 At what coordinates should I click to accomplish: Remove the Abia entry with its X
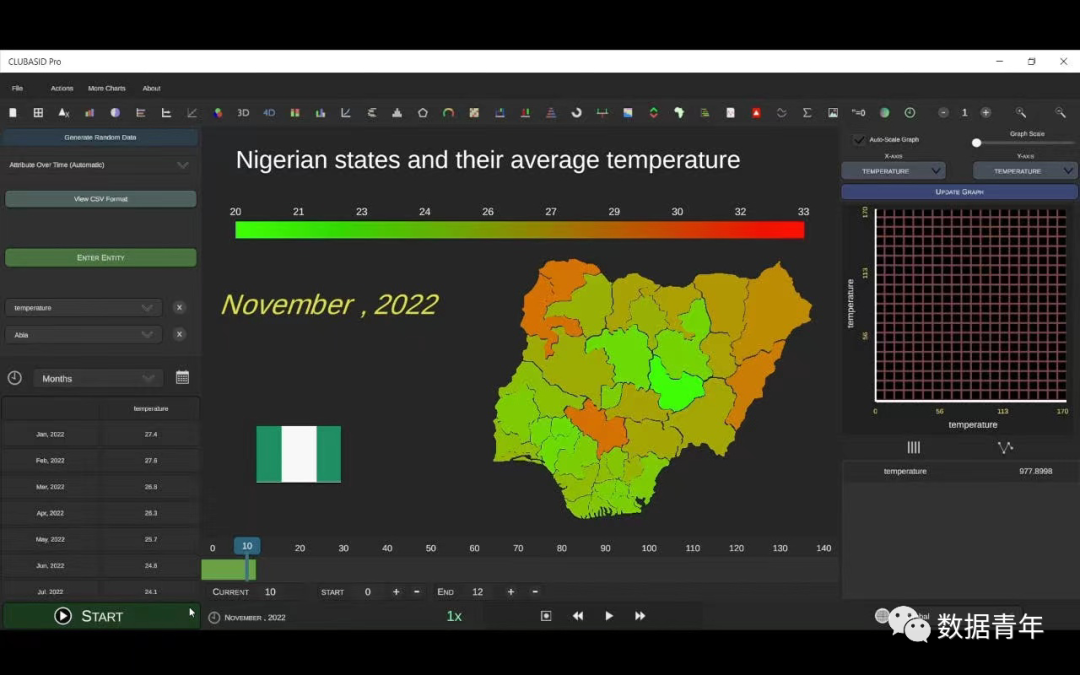pyautogui.click(x=179, y=335)
